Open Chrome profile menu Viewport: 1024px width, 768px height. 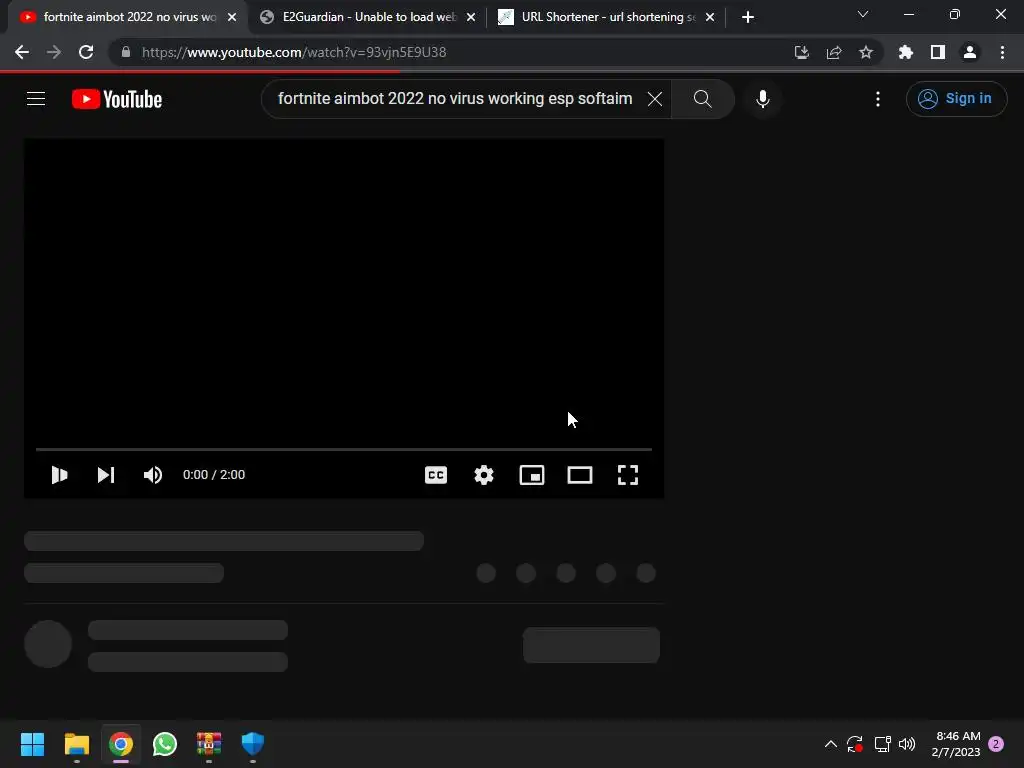970,52
